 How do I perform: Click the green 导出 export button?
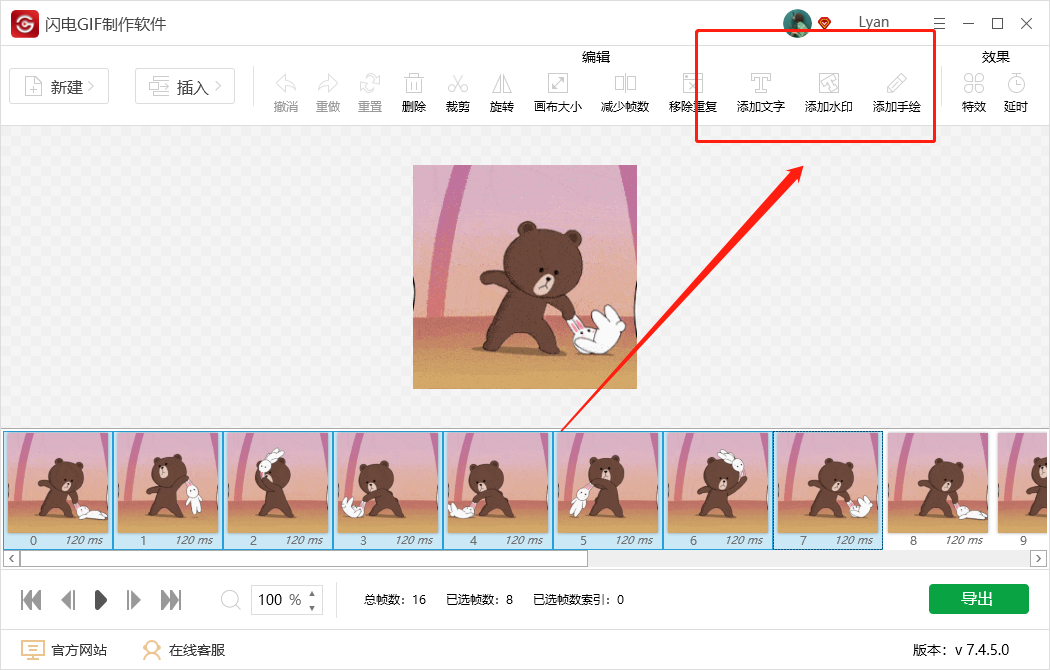click(x=978, y=598)
